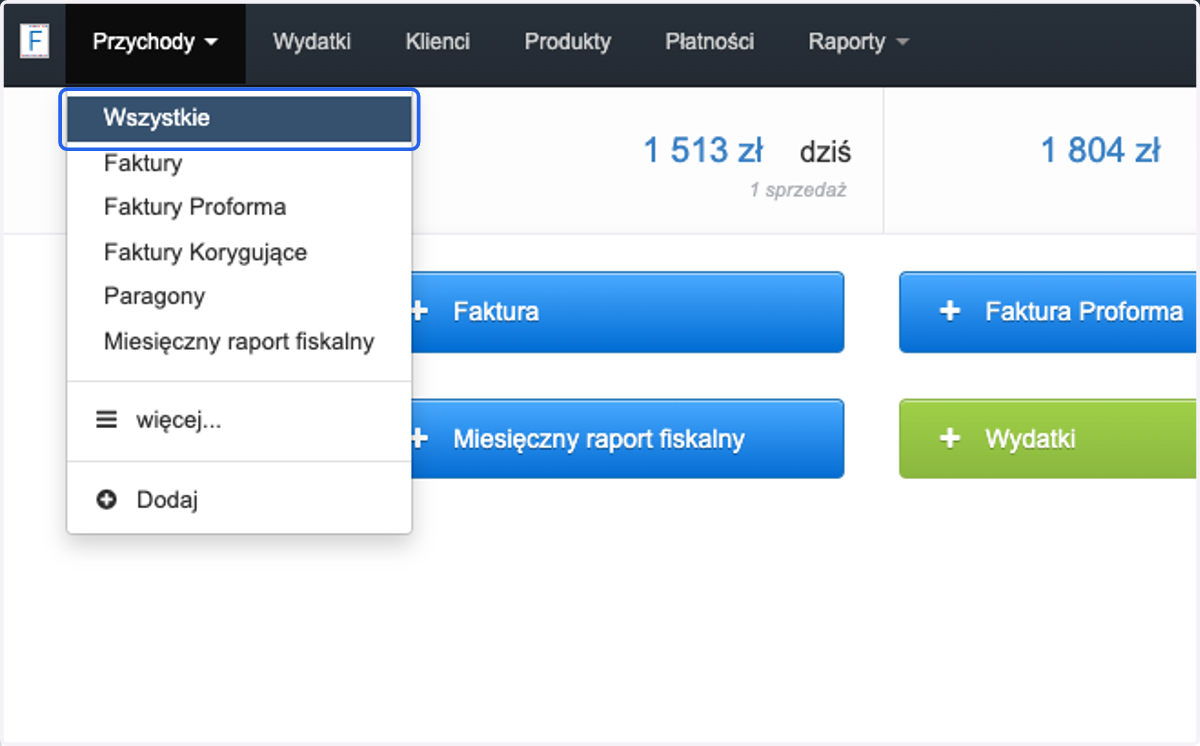Click the plus icon on Faktura Proforma button

click(x=949, y=311)
